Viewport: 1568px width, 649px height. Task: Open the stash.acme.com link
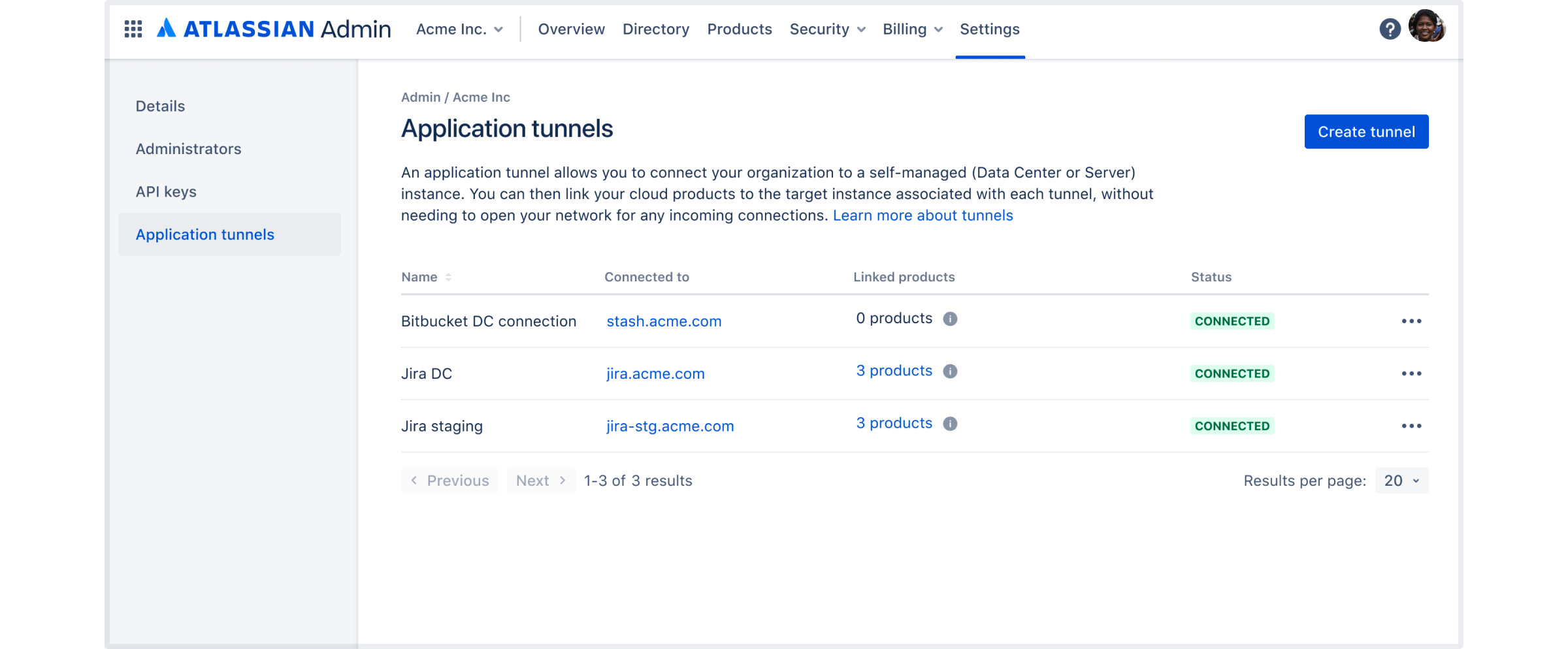point(664,321)
